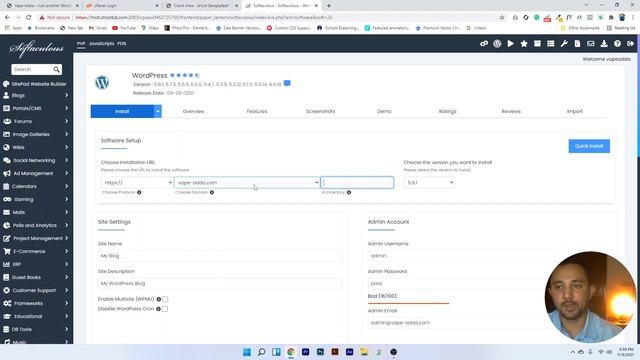
Task: Switch to the Demo tab
Action: click(x=384, y=111)
